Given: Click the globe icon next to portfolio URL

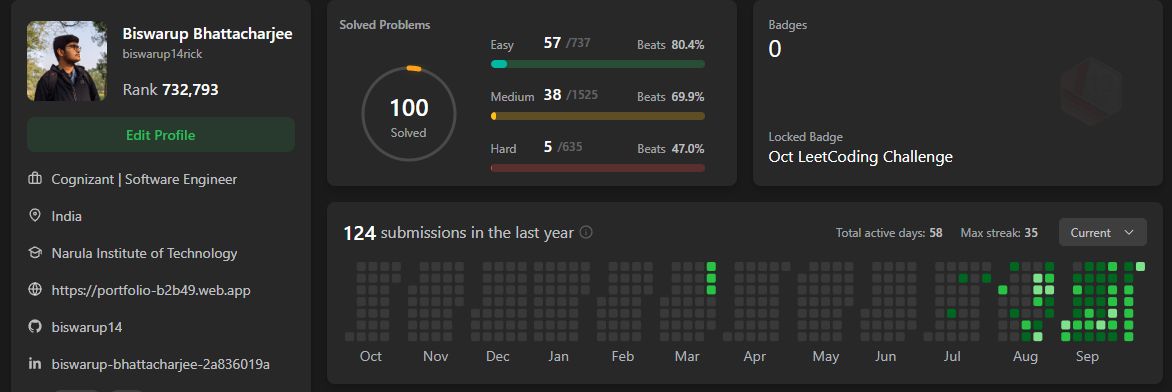Looking at the screenshot, I should [x=34, y=290].
